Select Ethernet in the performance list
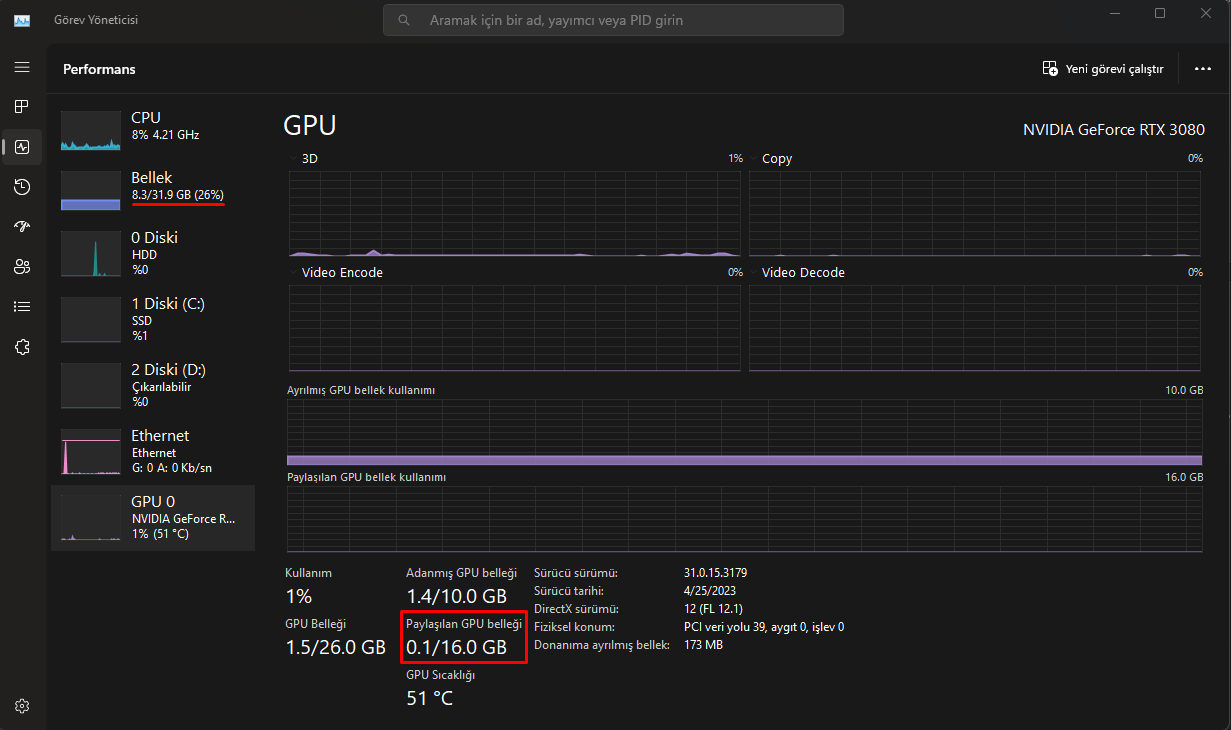Viewport: 1231px width, 730px height. (153, 452)
